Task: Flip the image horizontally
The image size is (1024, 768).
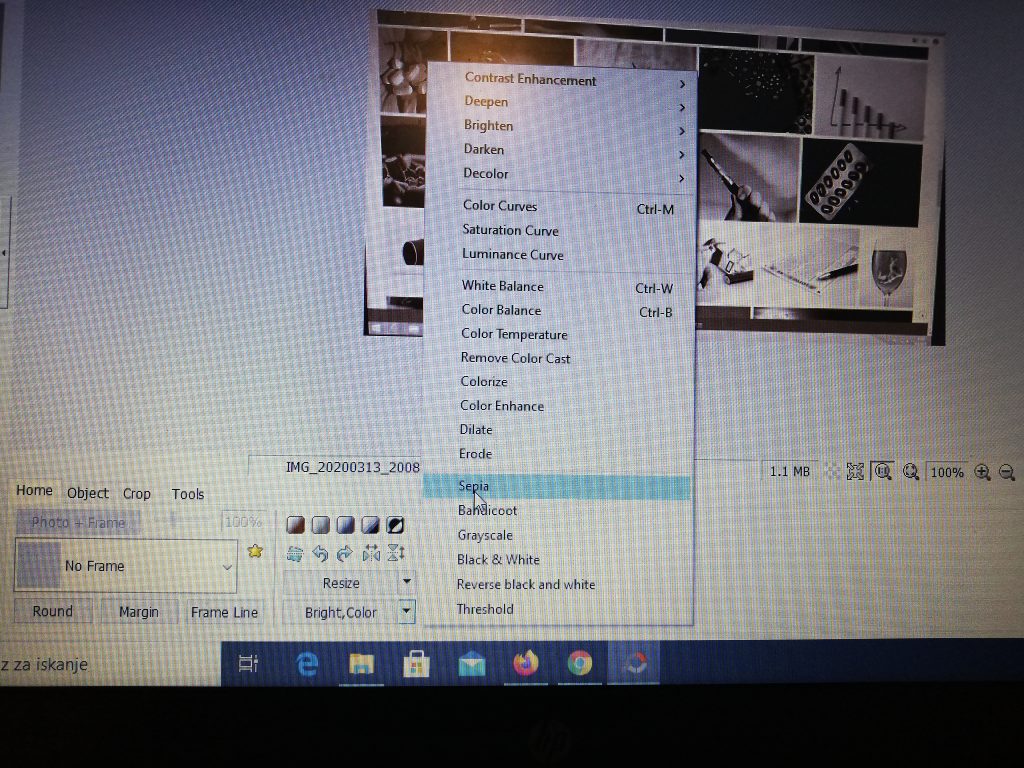Action: [x=370, y=554]
